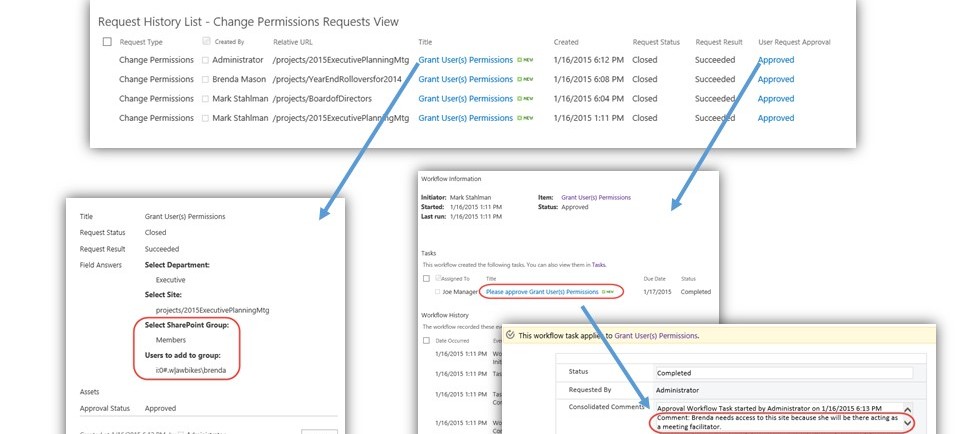Viewport: 960px width, 434px height.
Task: Check the box beside Joe Manager
Action: coord(438,292)
